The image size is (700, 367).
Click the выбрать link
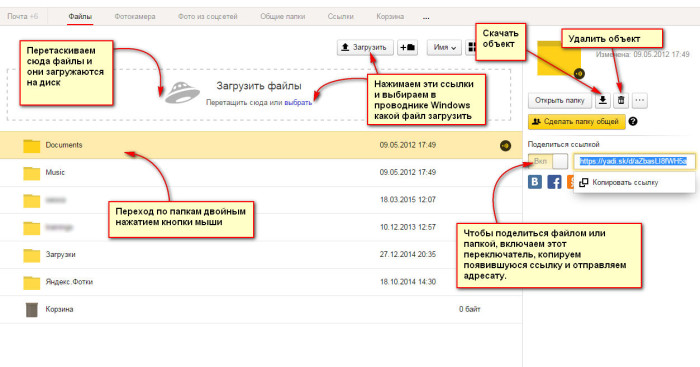298,103
